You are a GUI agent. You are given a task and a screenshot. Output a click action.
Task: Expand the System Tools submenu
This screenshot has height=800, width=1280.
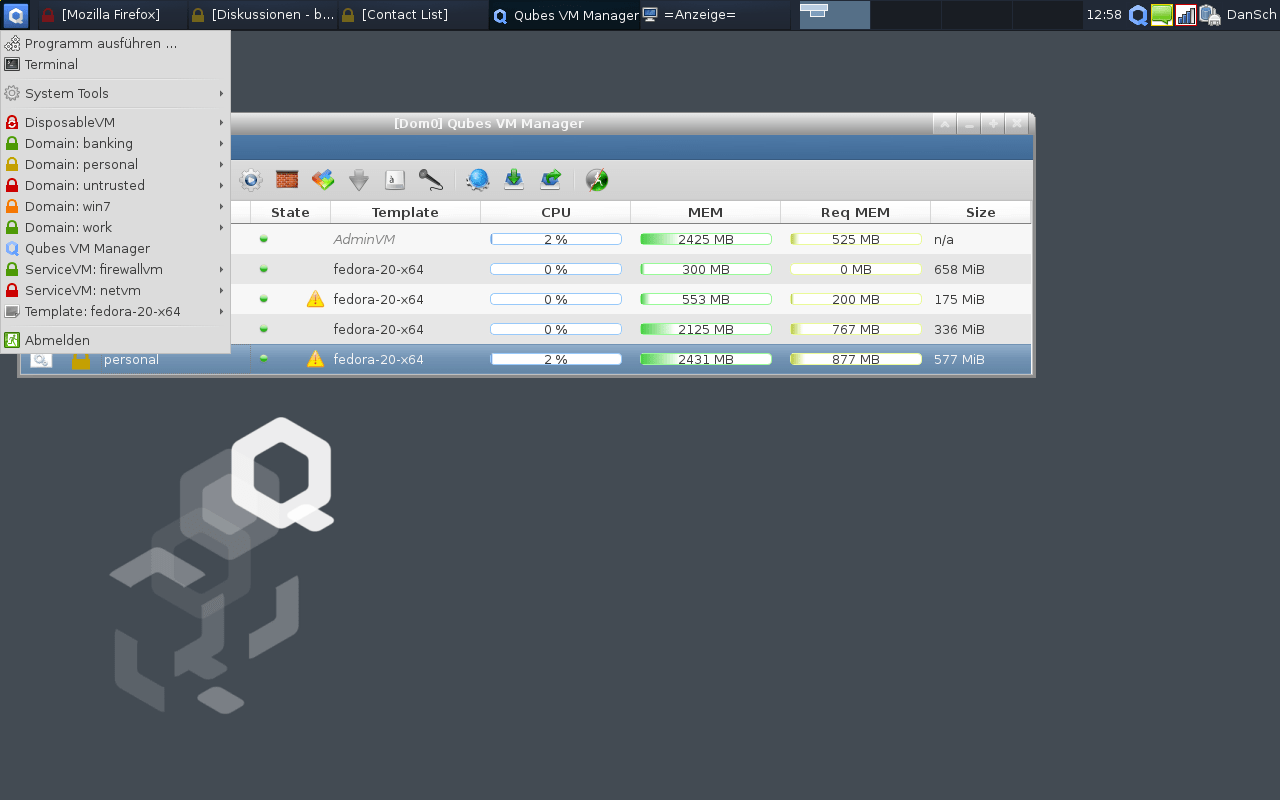(x=115, y=93)
